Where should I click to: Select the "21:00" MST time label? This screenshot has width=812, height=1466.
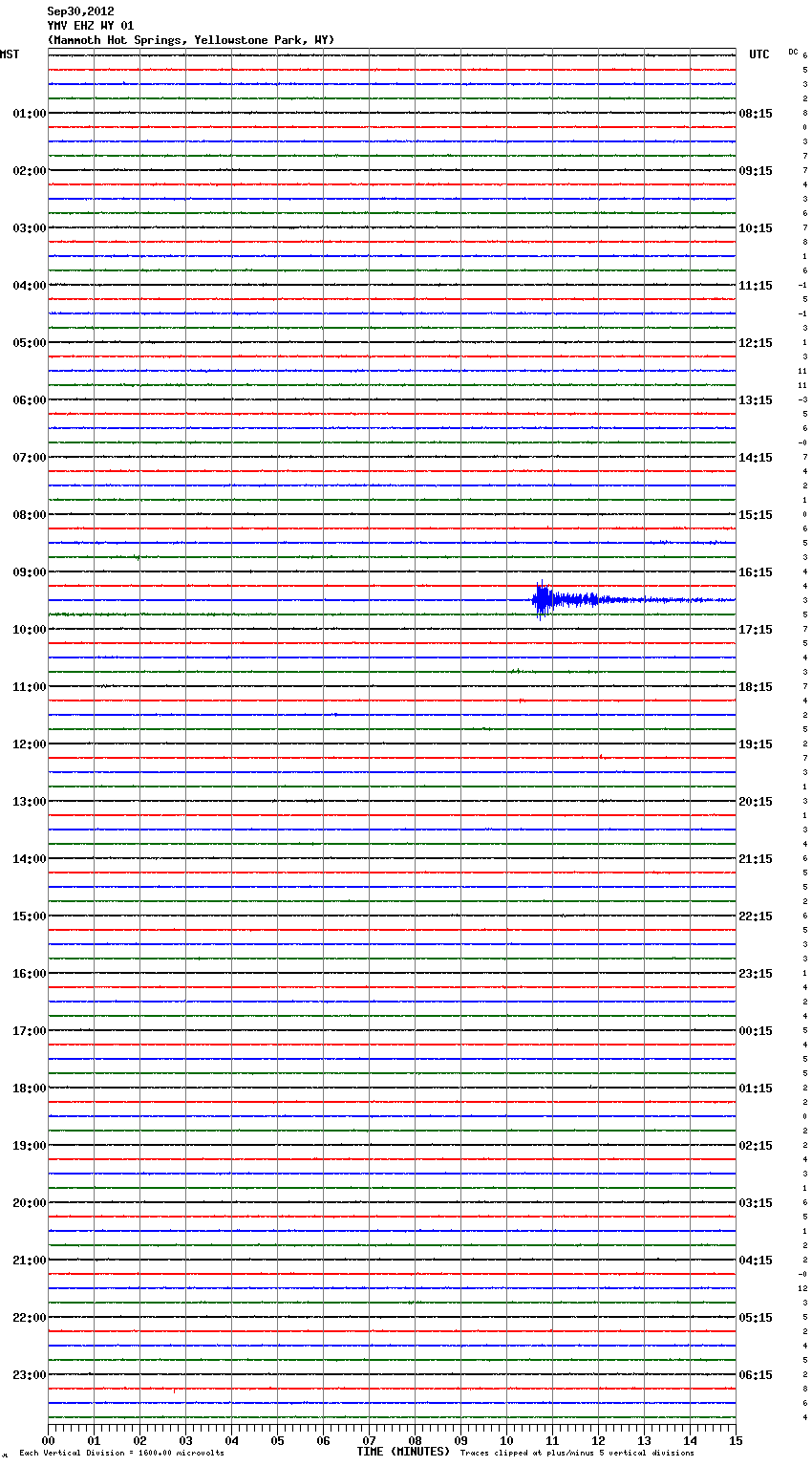(x=30, y=1261)
